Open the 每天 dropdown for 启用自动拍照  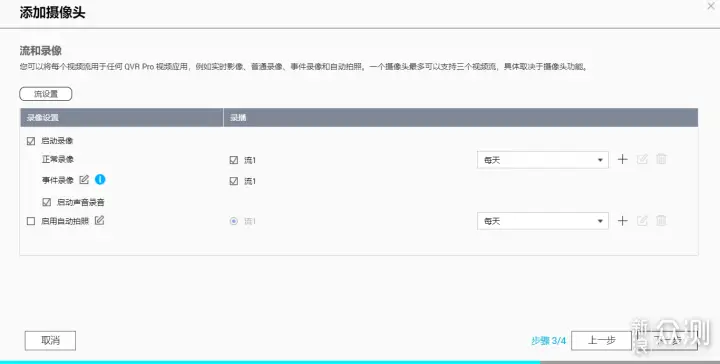point(543,221)
